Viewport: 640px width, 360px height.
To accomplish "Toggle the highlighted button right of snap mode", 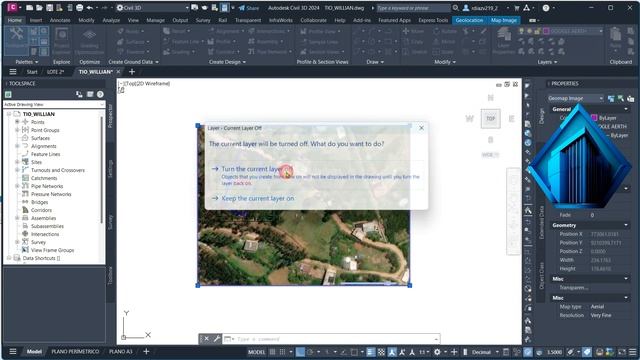I will tap(300, 352).
